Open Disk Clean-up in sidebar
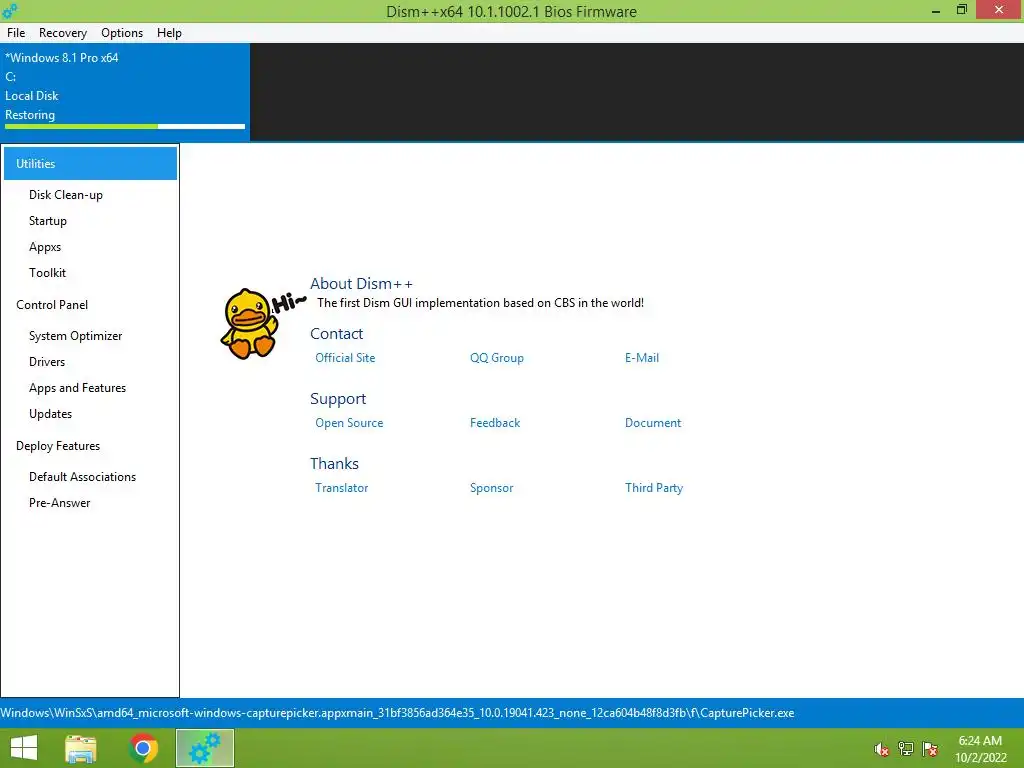The width and height of the screenshot is (1024, 768). click(65, 195)
